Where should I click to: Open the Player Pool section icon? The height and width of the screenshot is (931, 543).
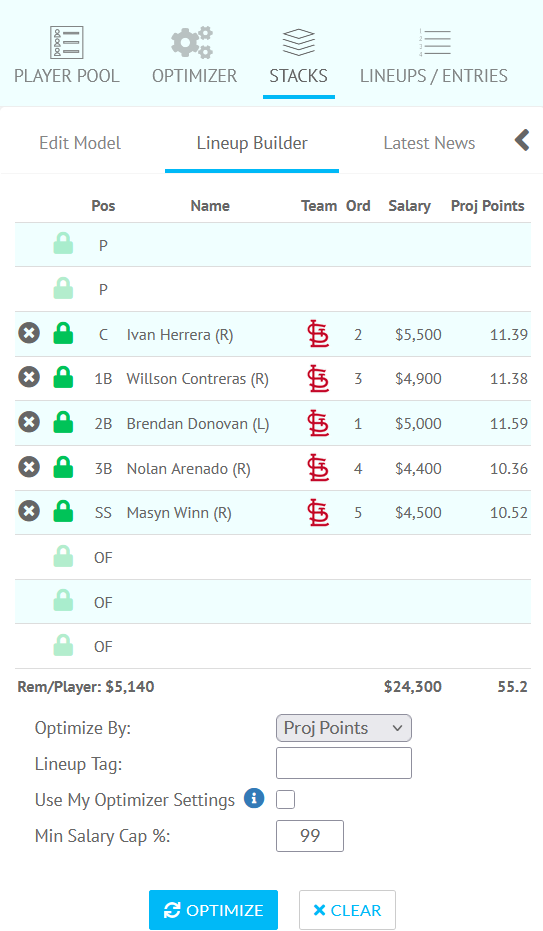[66, 42]
